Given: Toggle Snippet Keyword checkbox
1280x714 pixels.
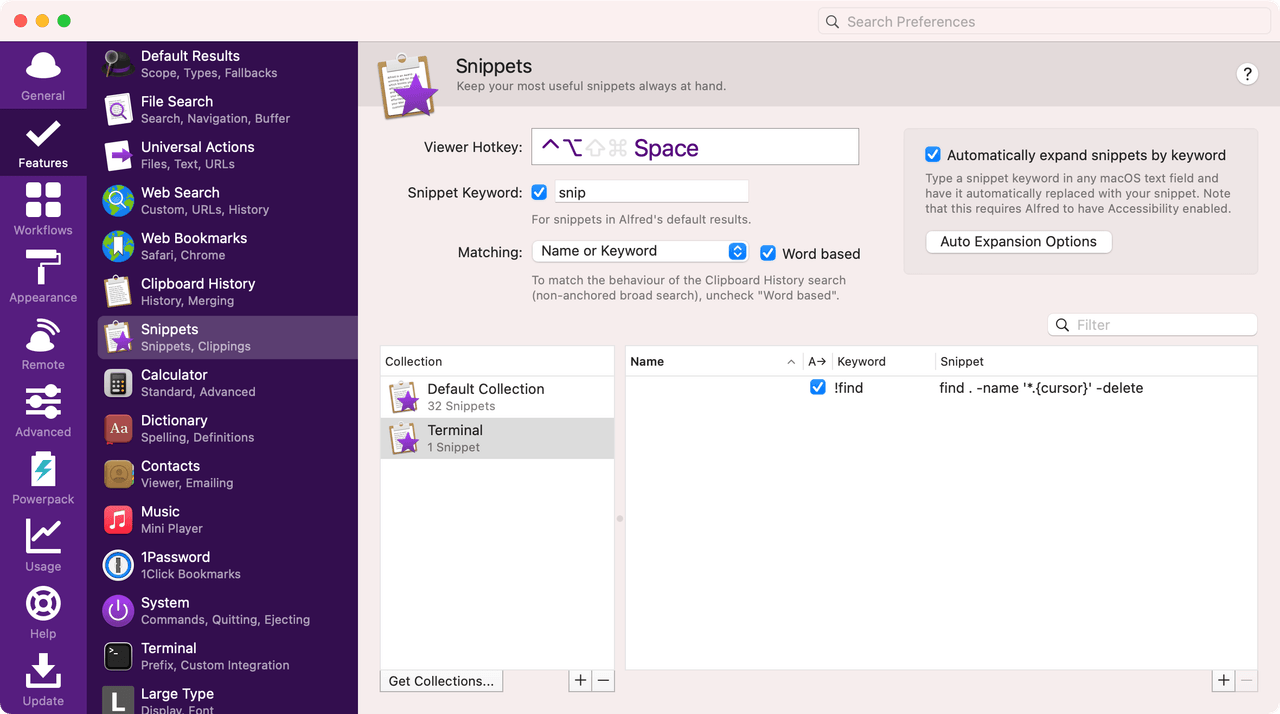Looking at the screenshot, I should (539, 192).
